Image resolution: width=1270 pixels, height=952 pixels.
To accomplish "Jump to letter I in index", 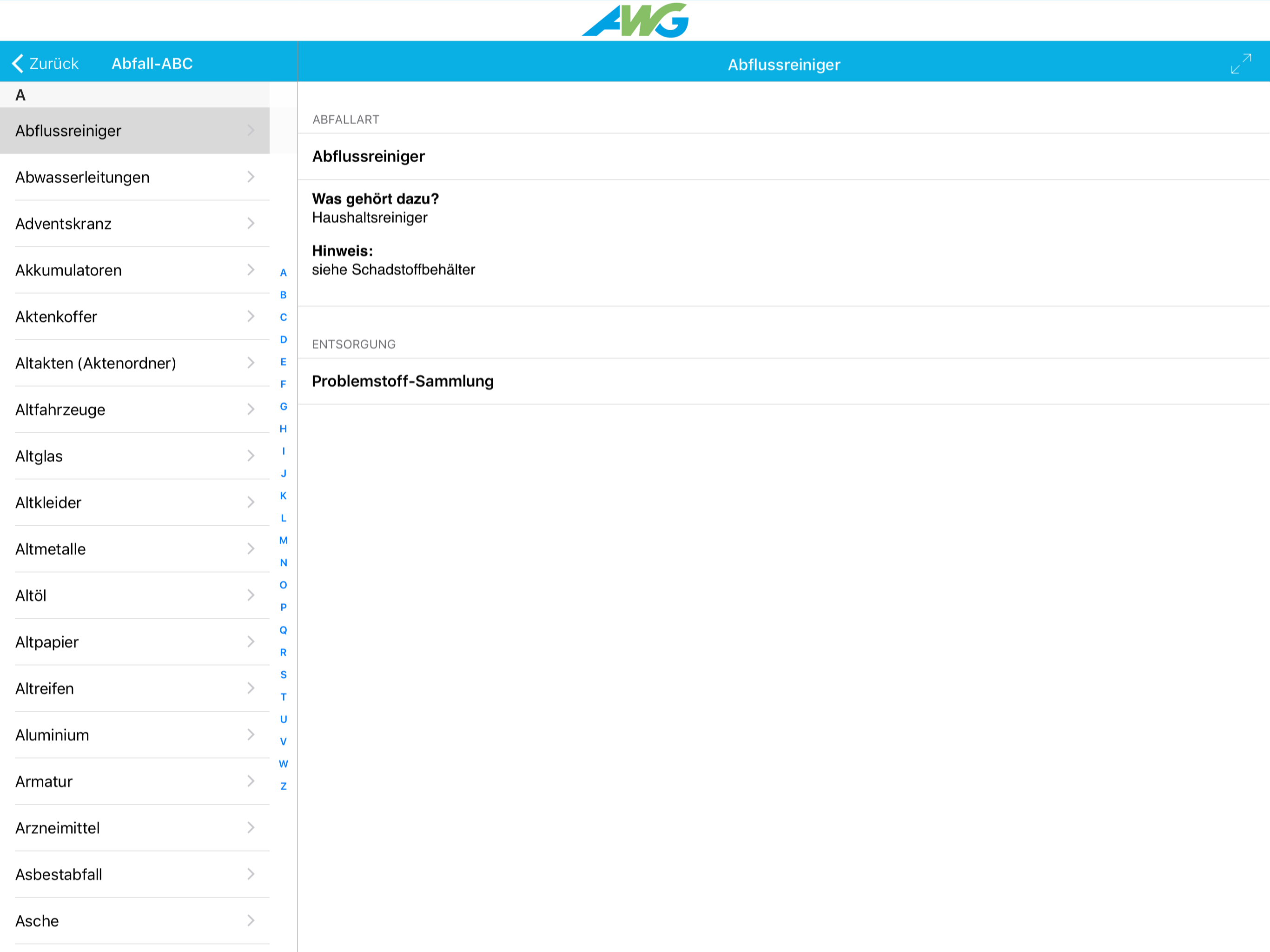I will click(x=283, y=451).
